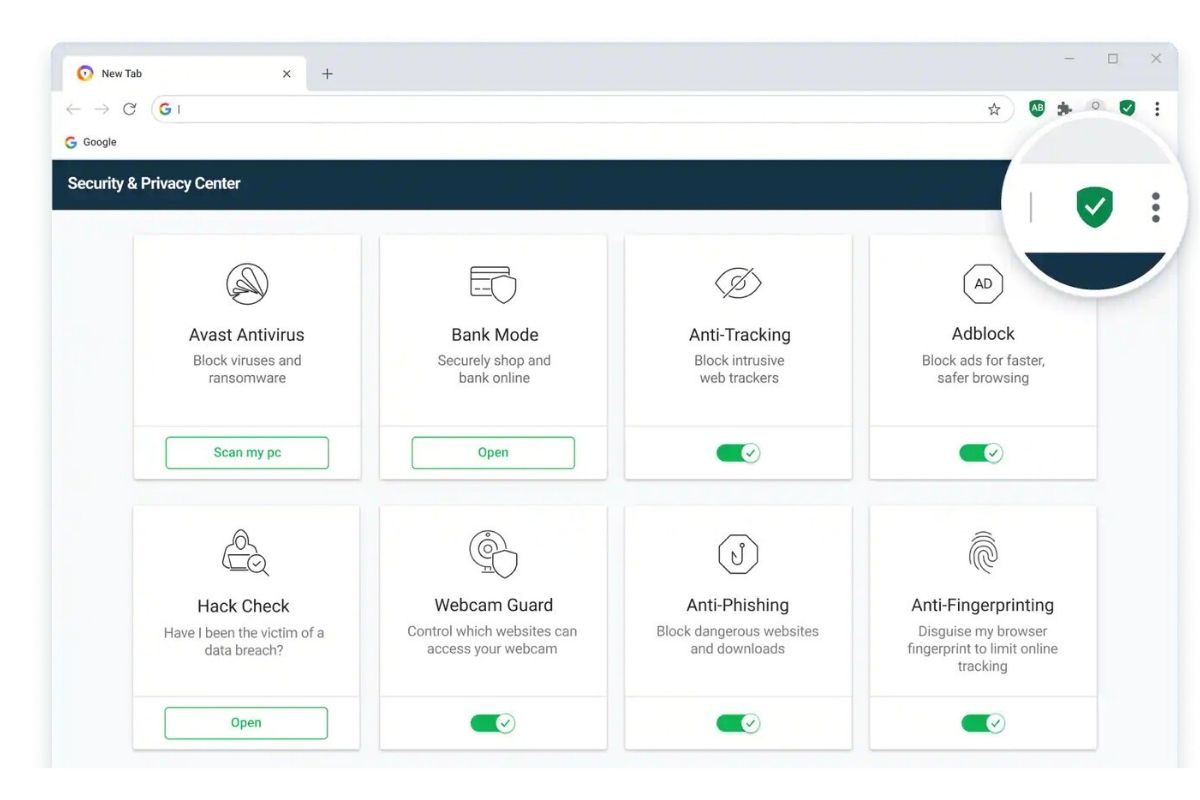
Task: Click the Anti-Tracking crossed-eye icon
Action: tap(739, 284)
